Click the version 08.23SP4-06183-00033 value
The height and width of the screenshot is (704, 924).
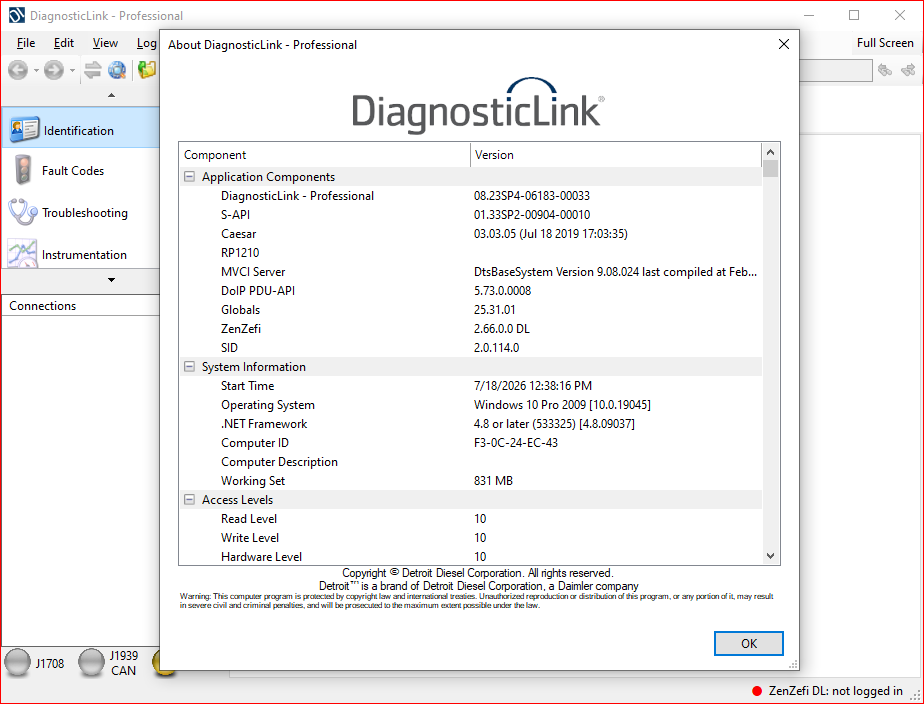click(x=532, y=196)
